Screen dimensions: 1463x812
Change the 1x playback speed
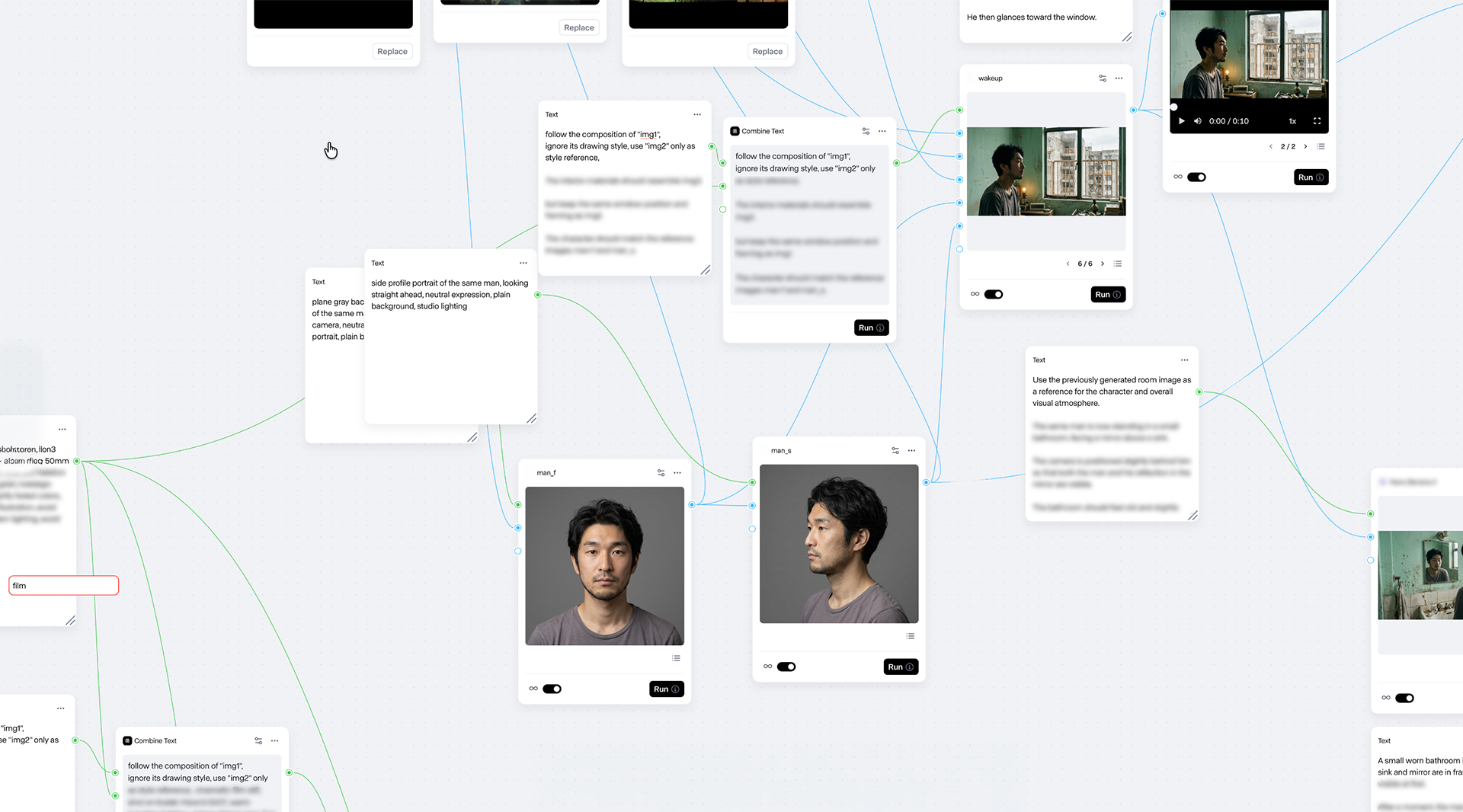pyautogui.click(x=1292, y=121)
